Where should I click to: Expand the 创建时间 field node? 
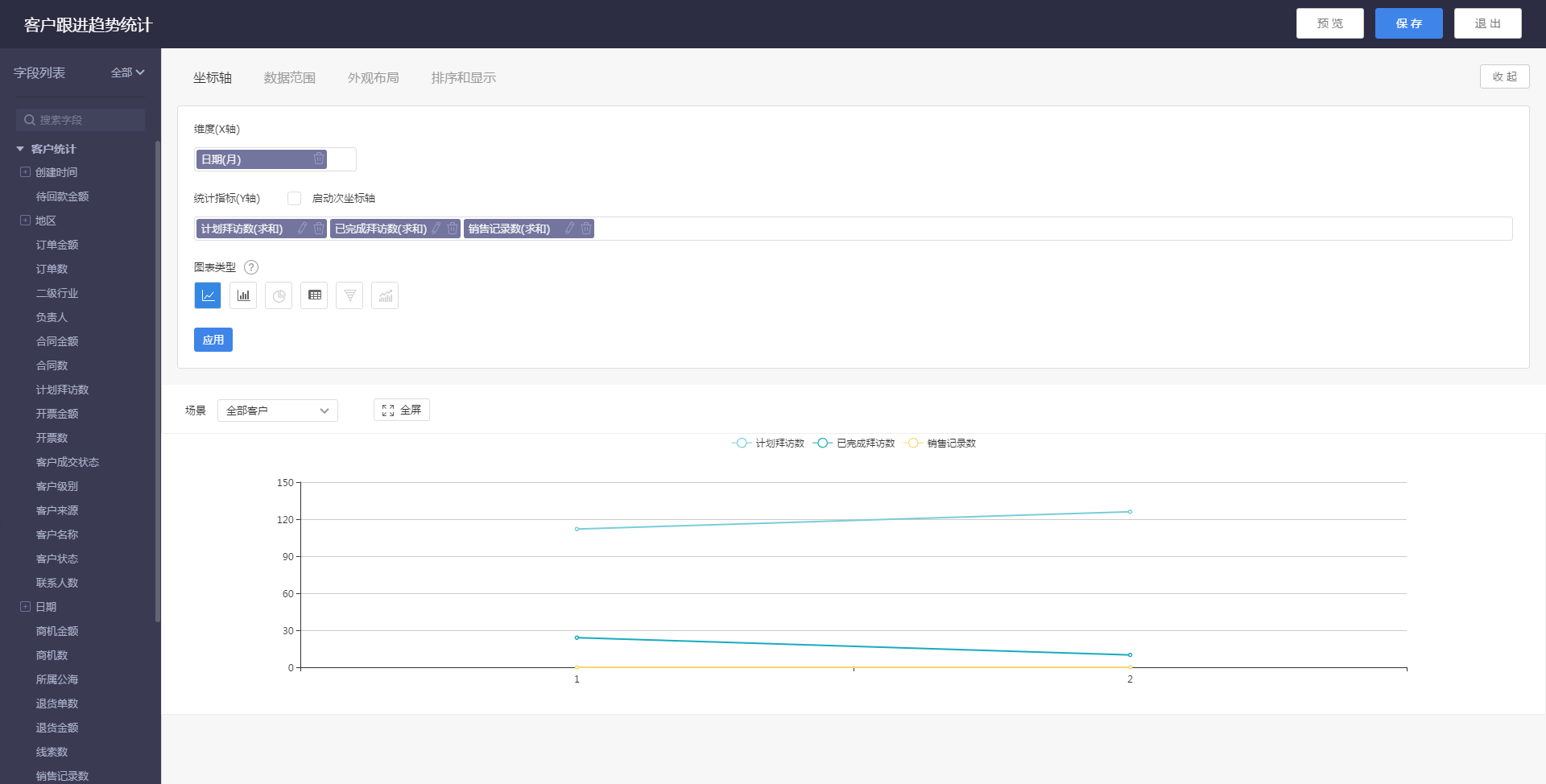[25, 172]
